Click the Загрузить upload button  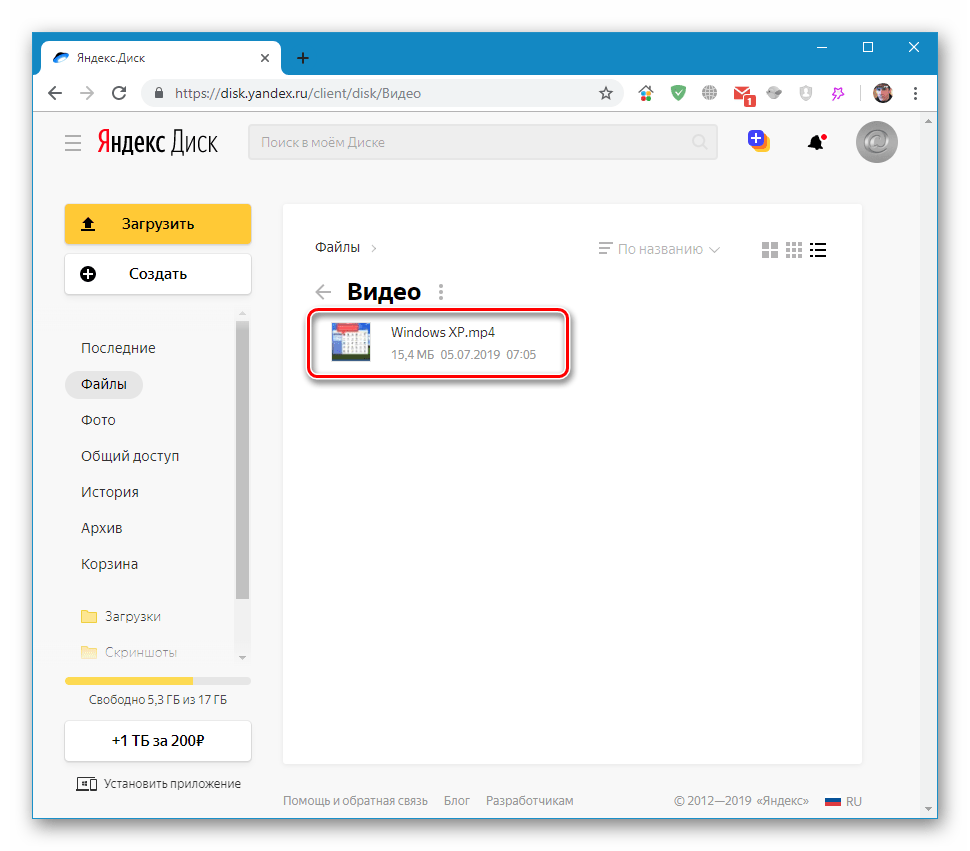[158, 224]
